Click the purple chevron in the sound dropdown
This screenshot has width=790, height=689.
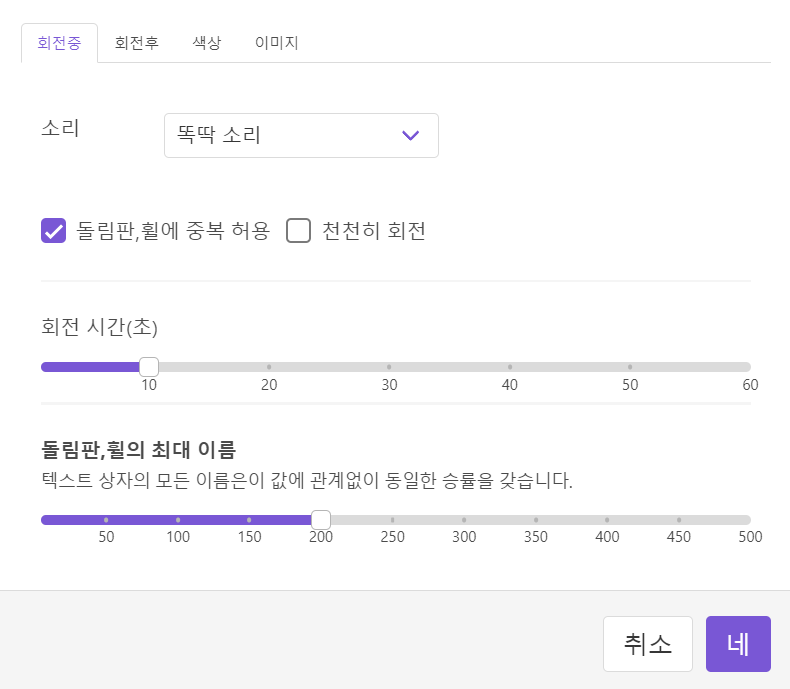coord(411,135)
